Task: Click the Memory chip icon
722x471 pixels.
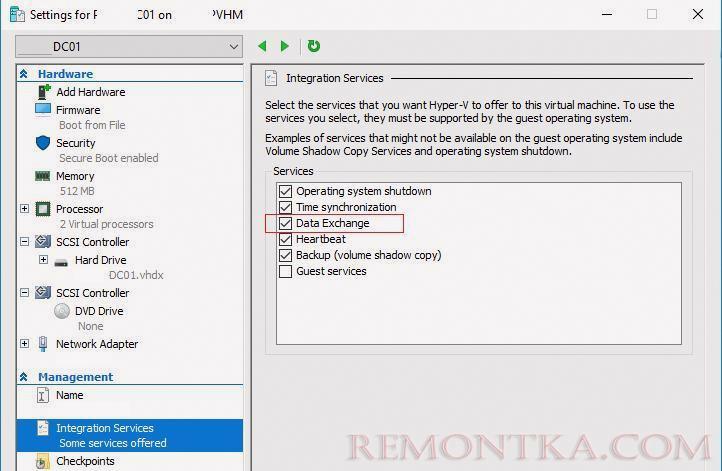Action: [x=43, y=176]
